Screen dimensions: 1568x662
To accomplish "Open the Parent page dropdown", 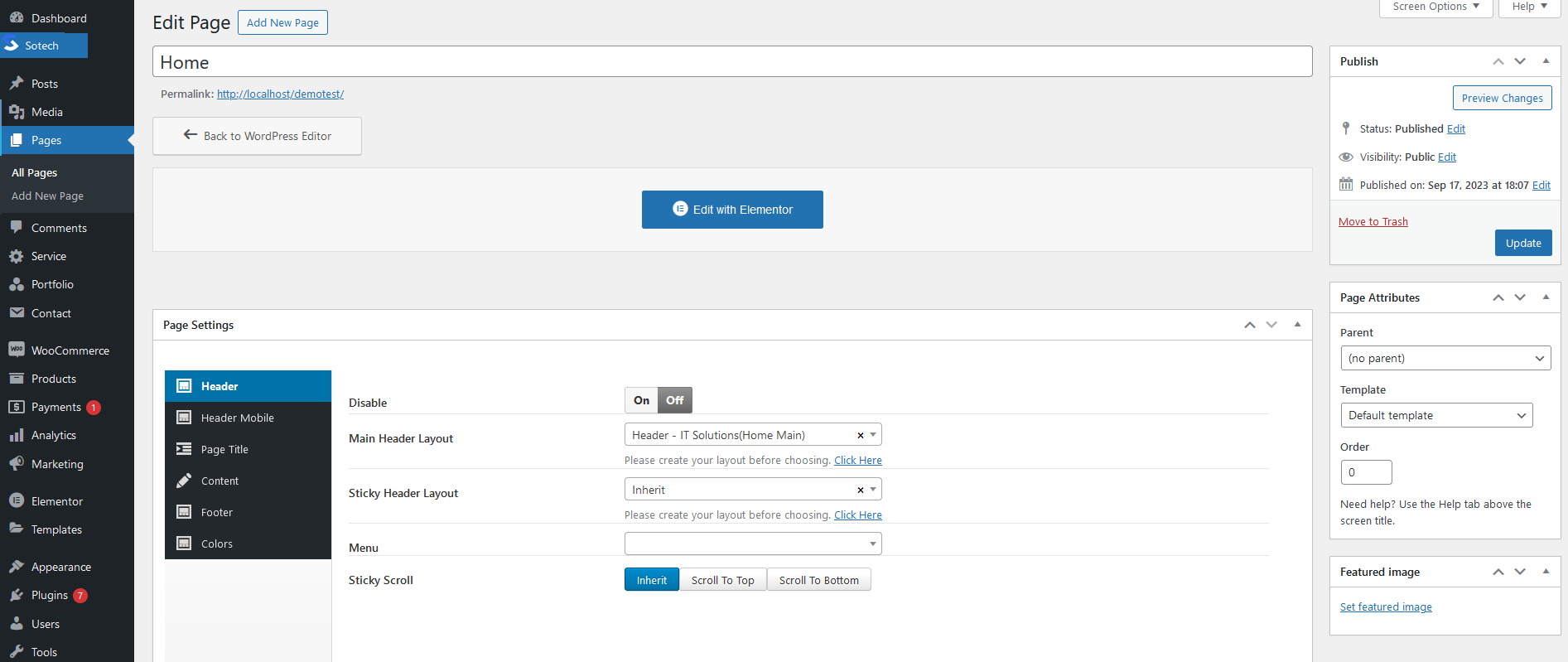I will 1445,358.
